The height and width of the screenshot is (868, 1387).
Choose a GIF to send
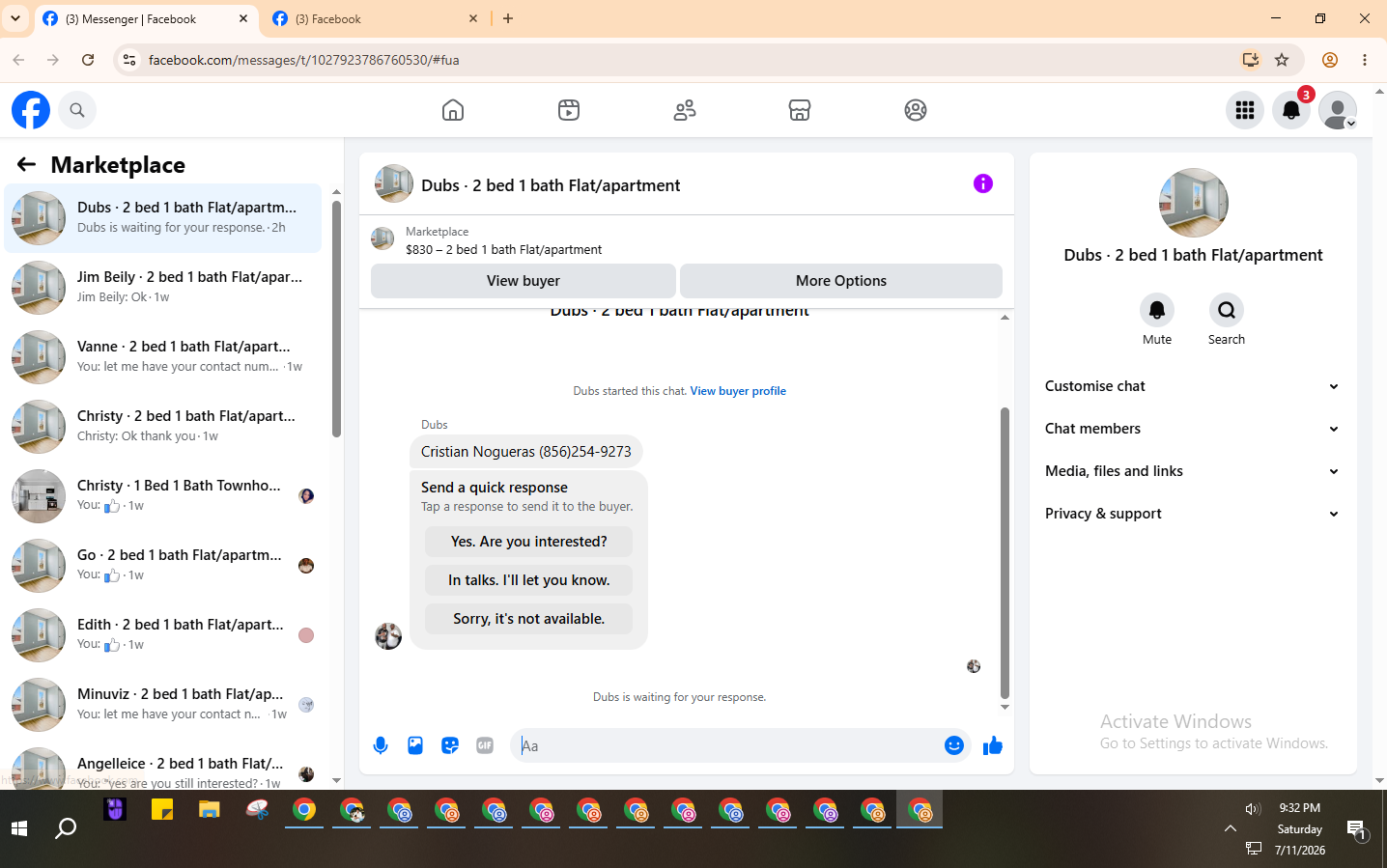tap(485, 745)
